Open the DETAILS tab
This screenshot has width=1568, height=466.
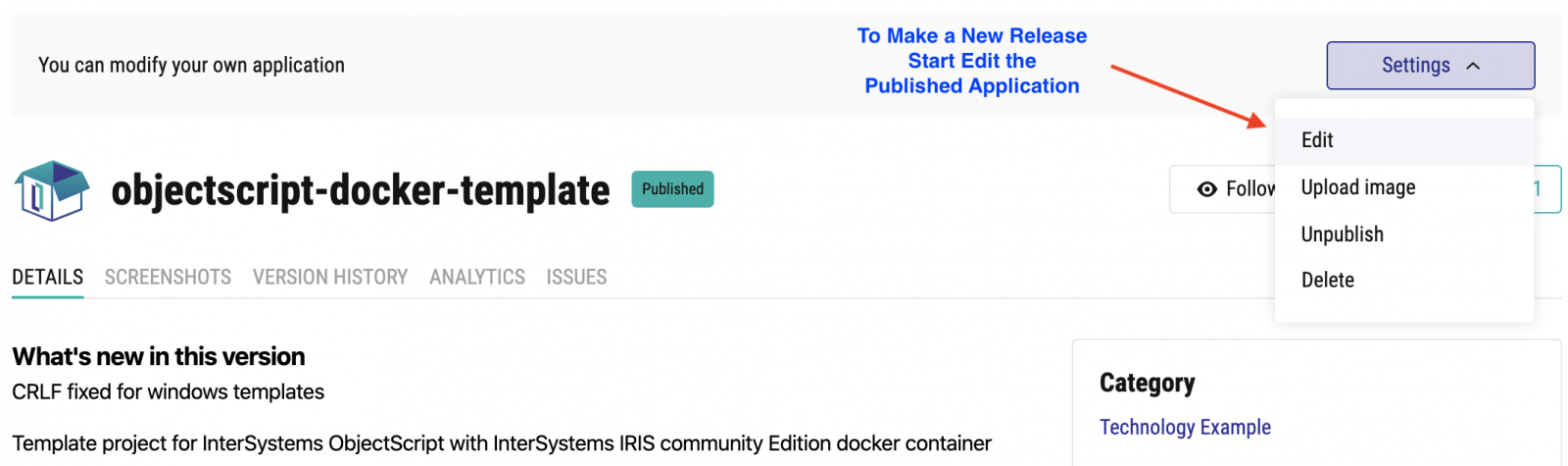[47, 278]
